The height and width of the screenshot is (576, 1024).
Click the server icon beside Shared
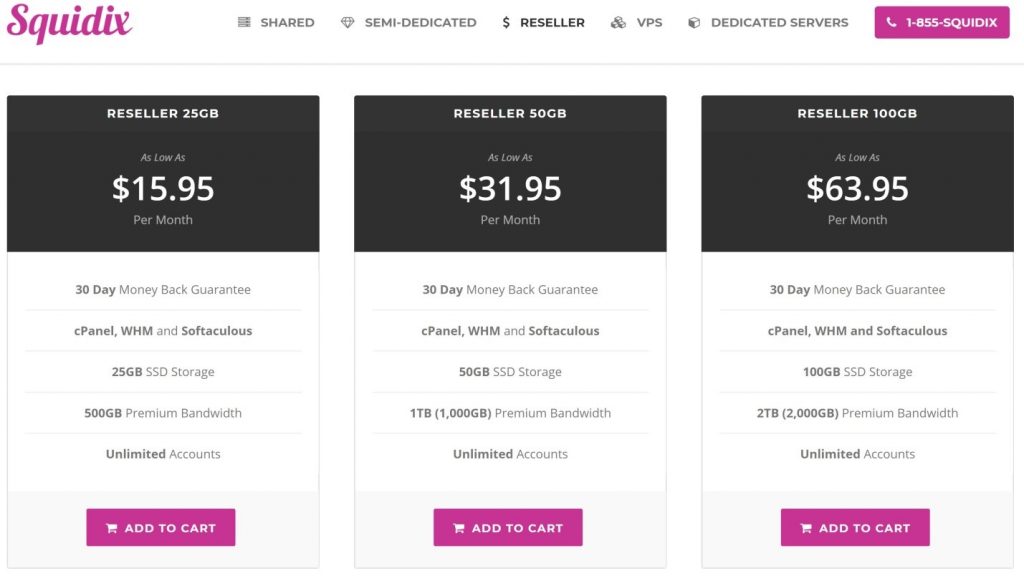244,22
